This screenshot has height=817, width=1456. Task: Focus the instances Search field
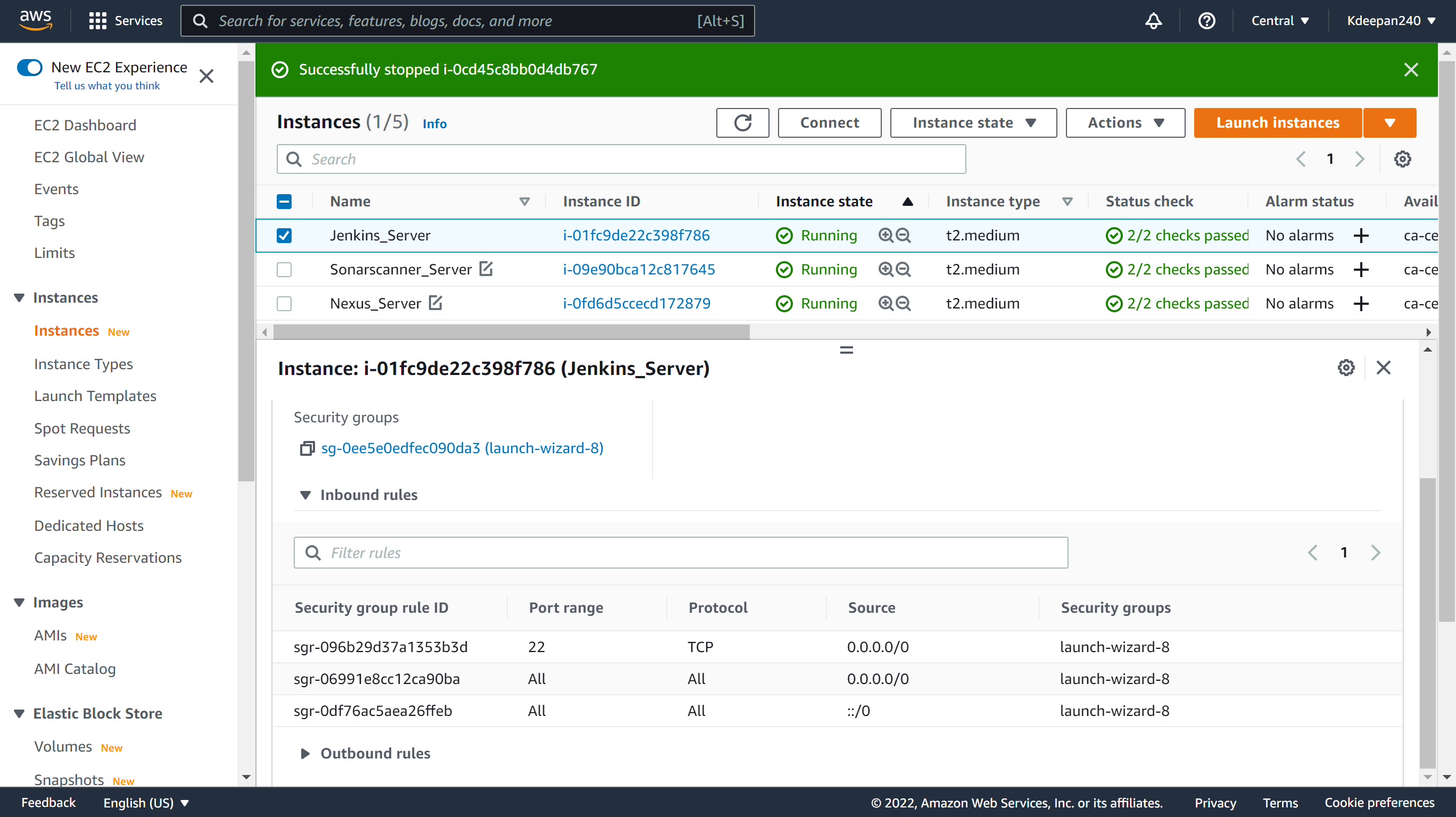coord(621,159)
